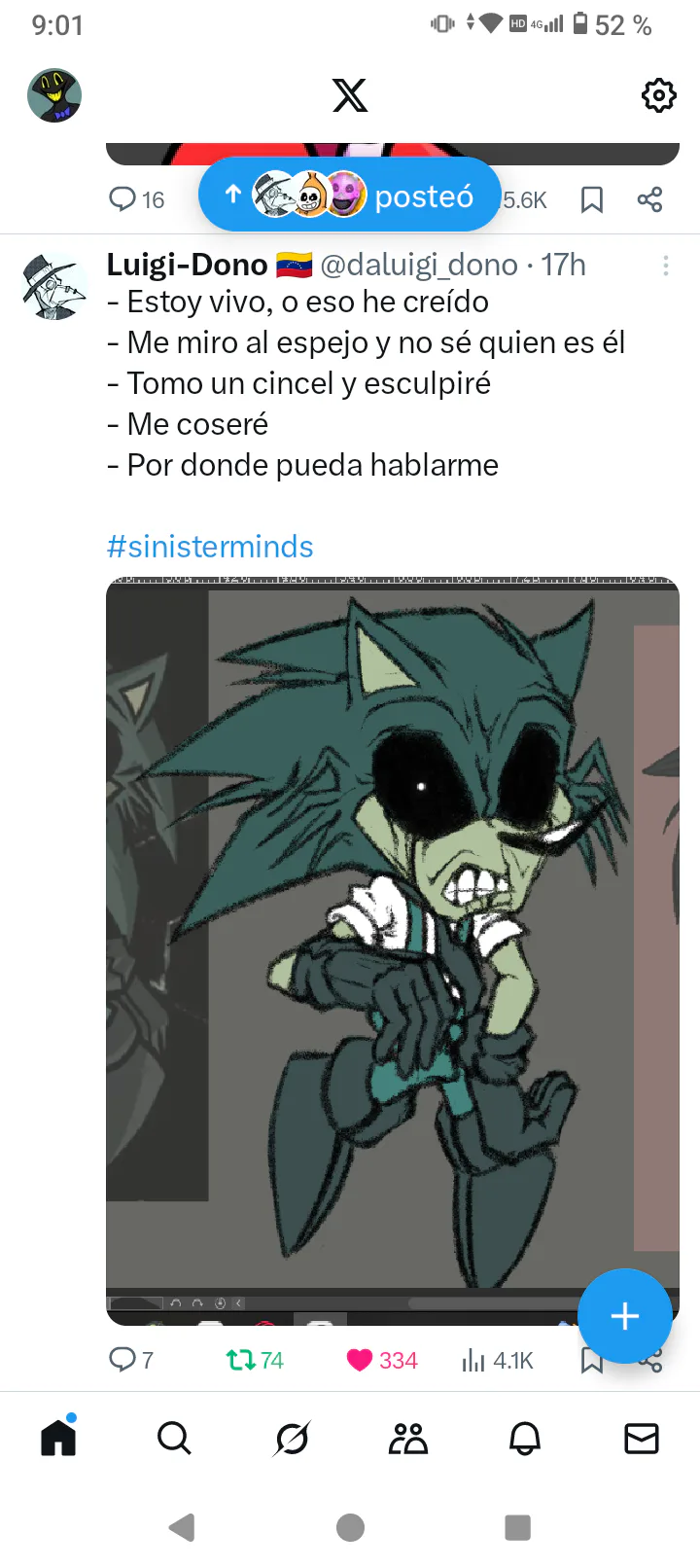Open the three-dot menu on Luigi-Dono's post
The image size is (700, 1568).
pyautogui.click(x=666, y=266)
